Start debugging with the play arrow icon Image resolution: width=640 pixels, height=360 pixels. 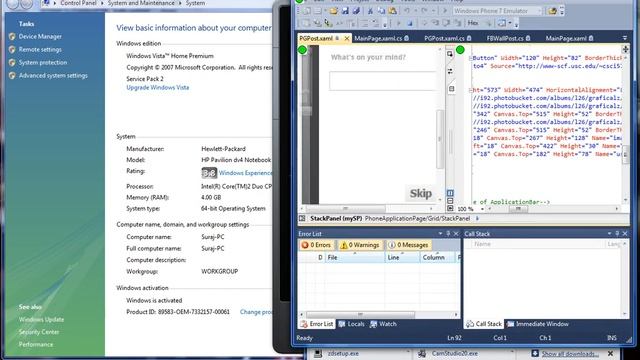point(445,11)
